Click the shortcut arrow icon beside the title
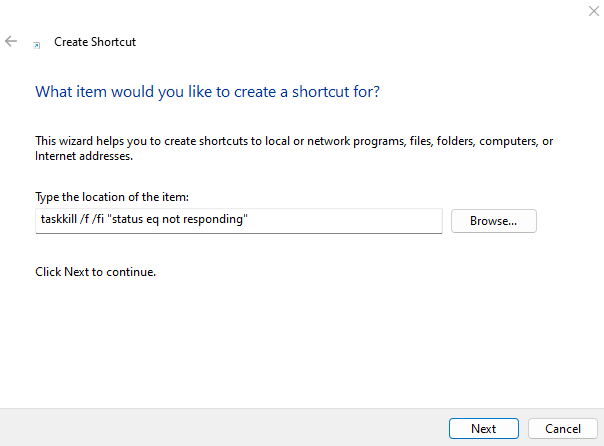The width and height of the screenshot is (604, 446). point(37,45)
